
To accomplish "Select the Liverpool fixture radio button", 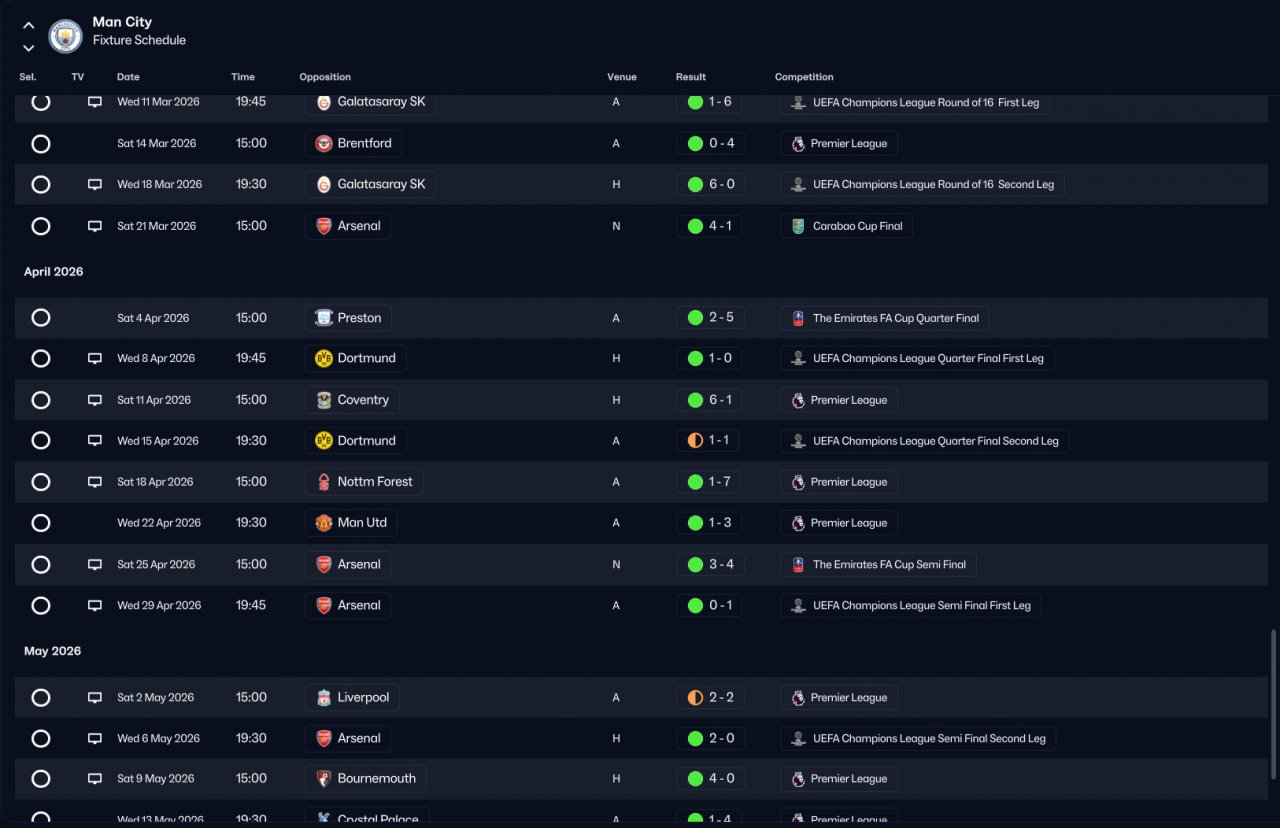I will tap(41, 697).
